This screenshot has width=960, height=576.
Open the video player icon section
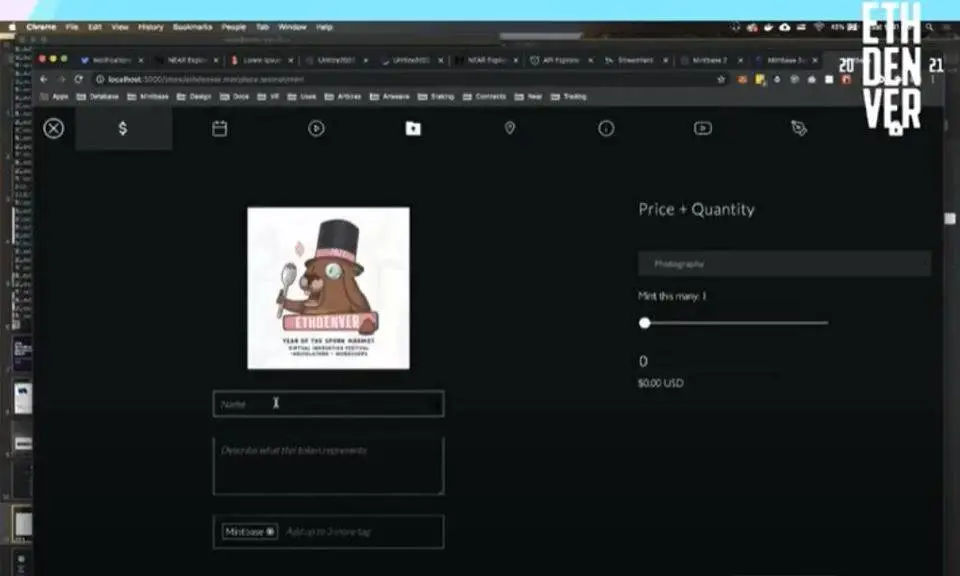tap(703, 128)
